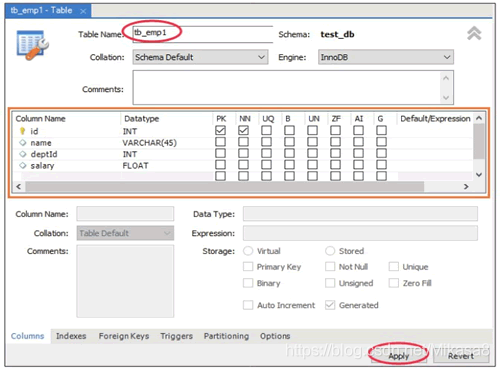Click column grid vertical scrollbar up arrow
Screen dimensions: 500x369
coord(479,118)
